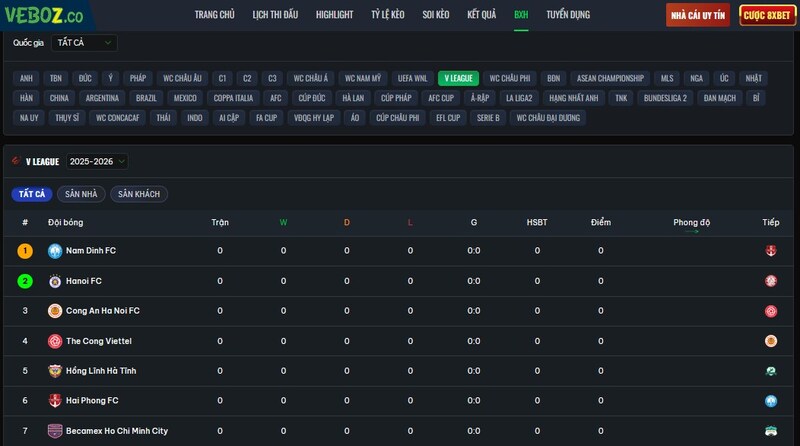Click Hai Phong FC team crest
Image resolution: width=800 pixels, height=446 pixels.
pos(55,401)
